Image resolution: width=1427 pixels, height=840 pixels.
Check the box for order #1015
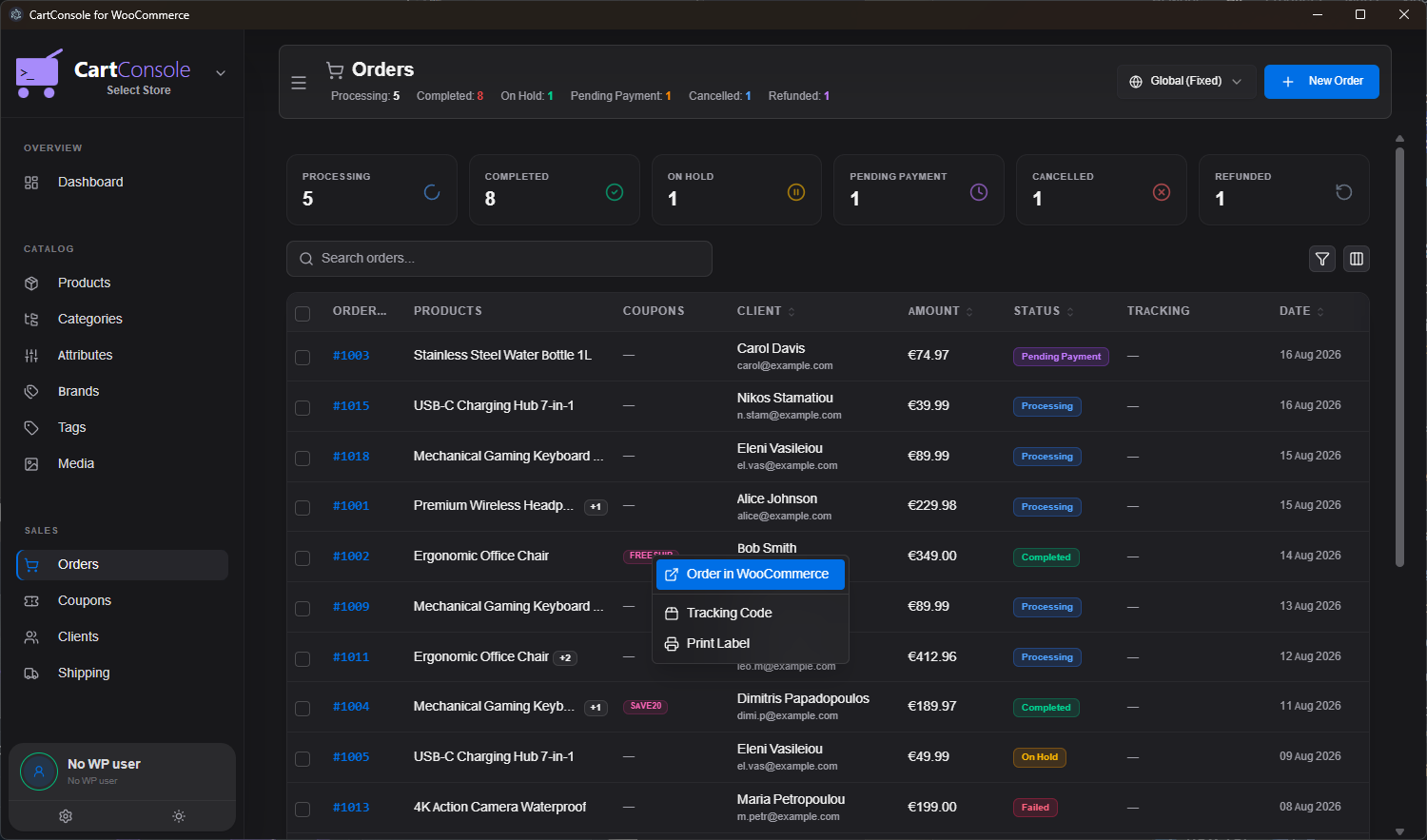303,408
